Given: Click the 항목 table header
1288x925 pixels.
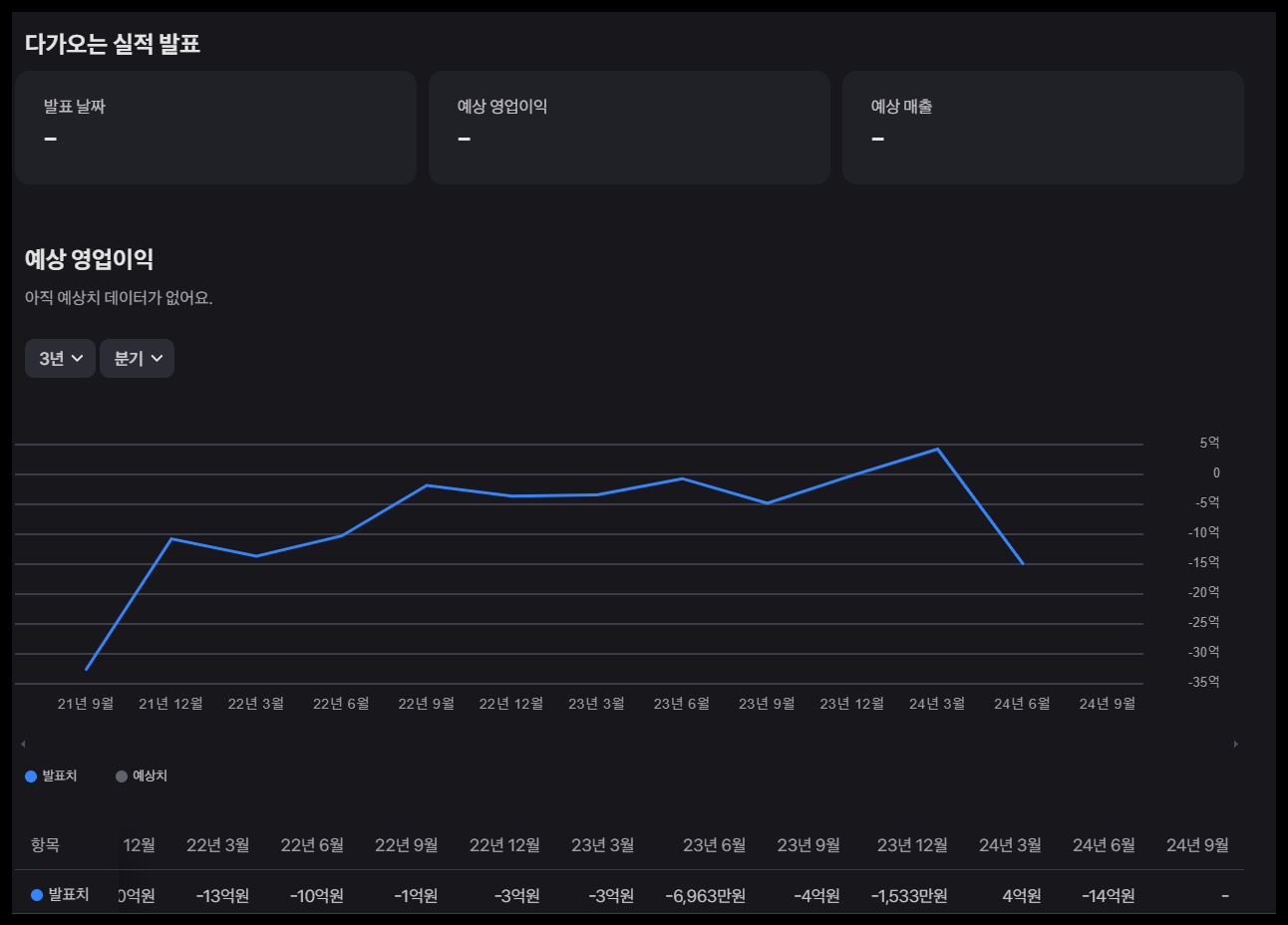Looking at the screenshot, I should (45, 845).
